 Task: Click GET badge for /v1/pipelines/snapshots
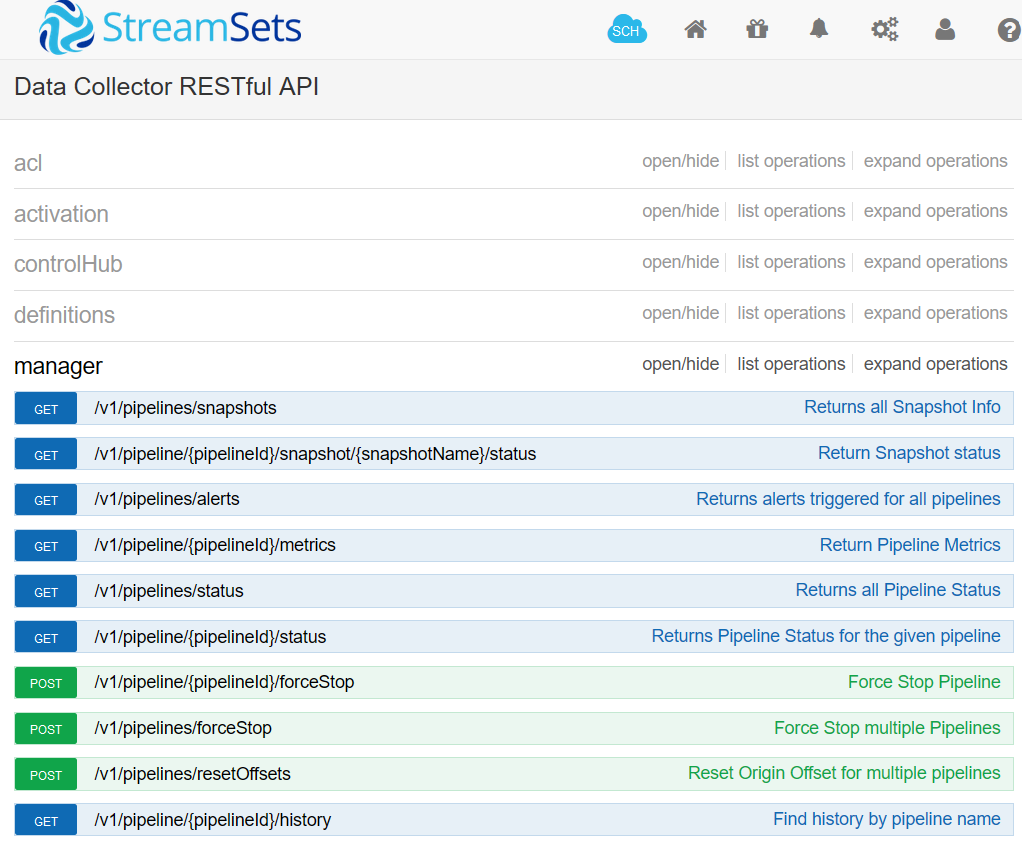pyautogui.click(x=46, y=409)
